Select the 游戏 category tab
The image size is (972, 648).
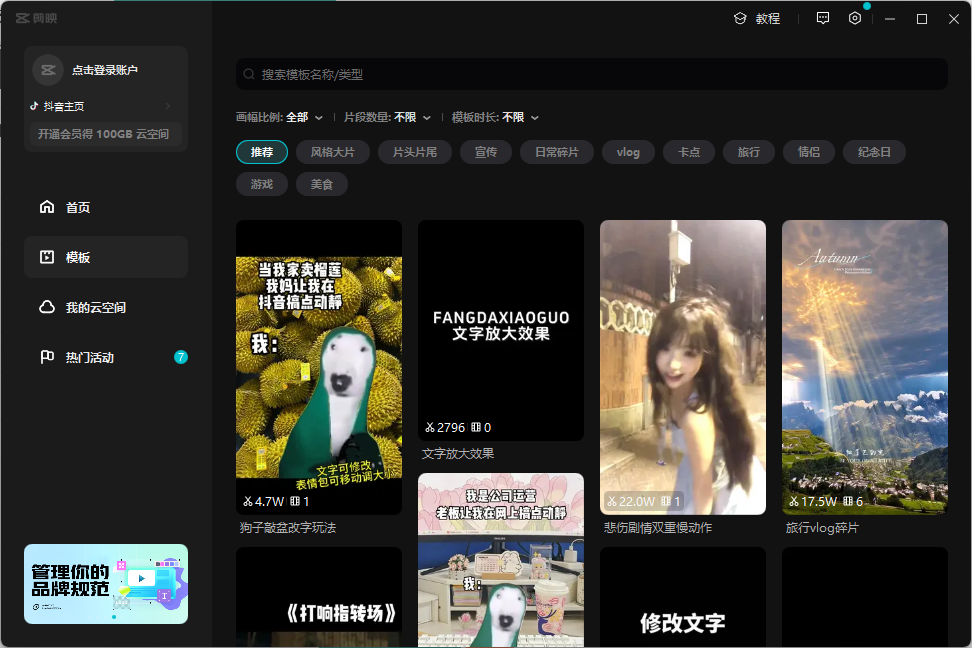click(x=262, y=184)
